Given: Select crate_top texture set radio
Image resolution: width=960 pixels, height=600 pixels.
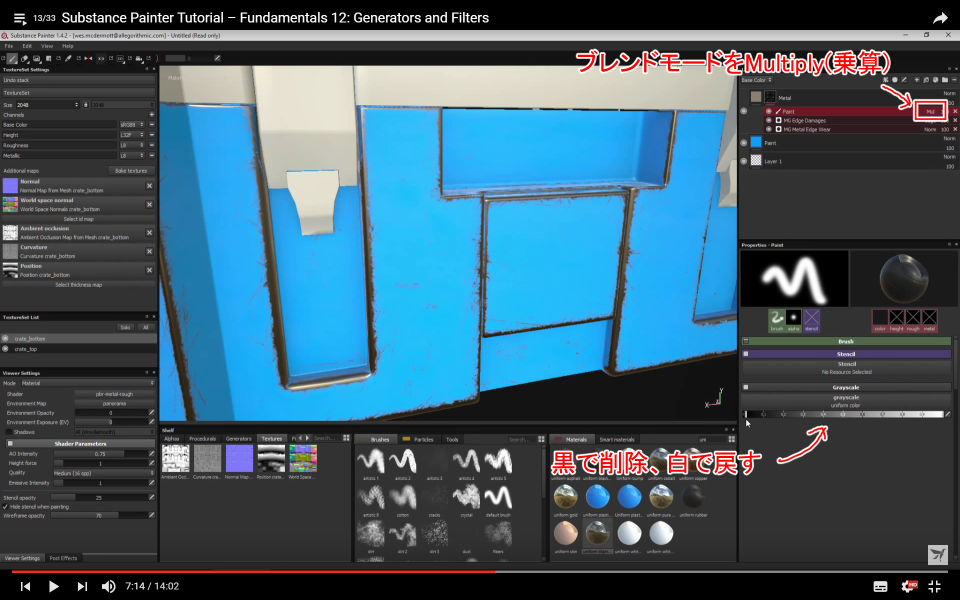Looking at the screenshot, I should pos(6,349).
